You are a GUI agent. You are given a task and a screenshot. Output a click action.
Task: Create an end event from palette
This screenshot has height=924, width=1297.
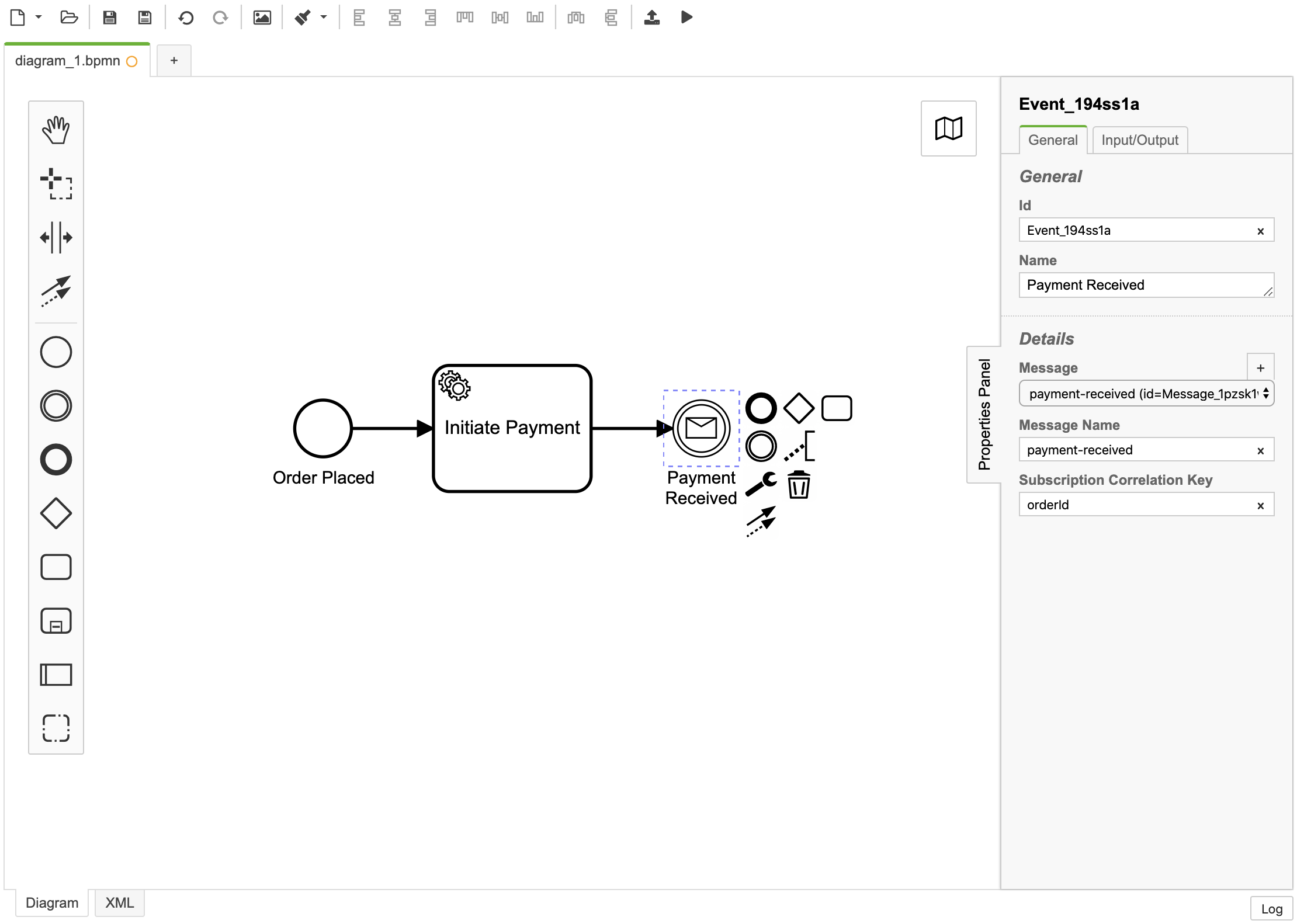point(56,460)
